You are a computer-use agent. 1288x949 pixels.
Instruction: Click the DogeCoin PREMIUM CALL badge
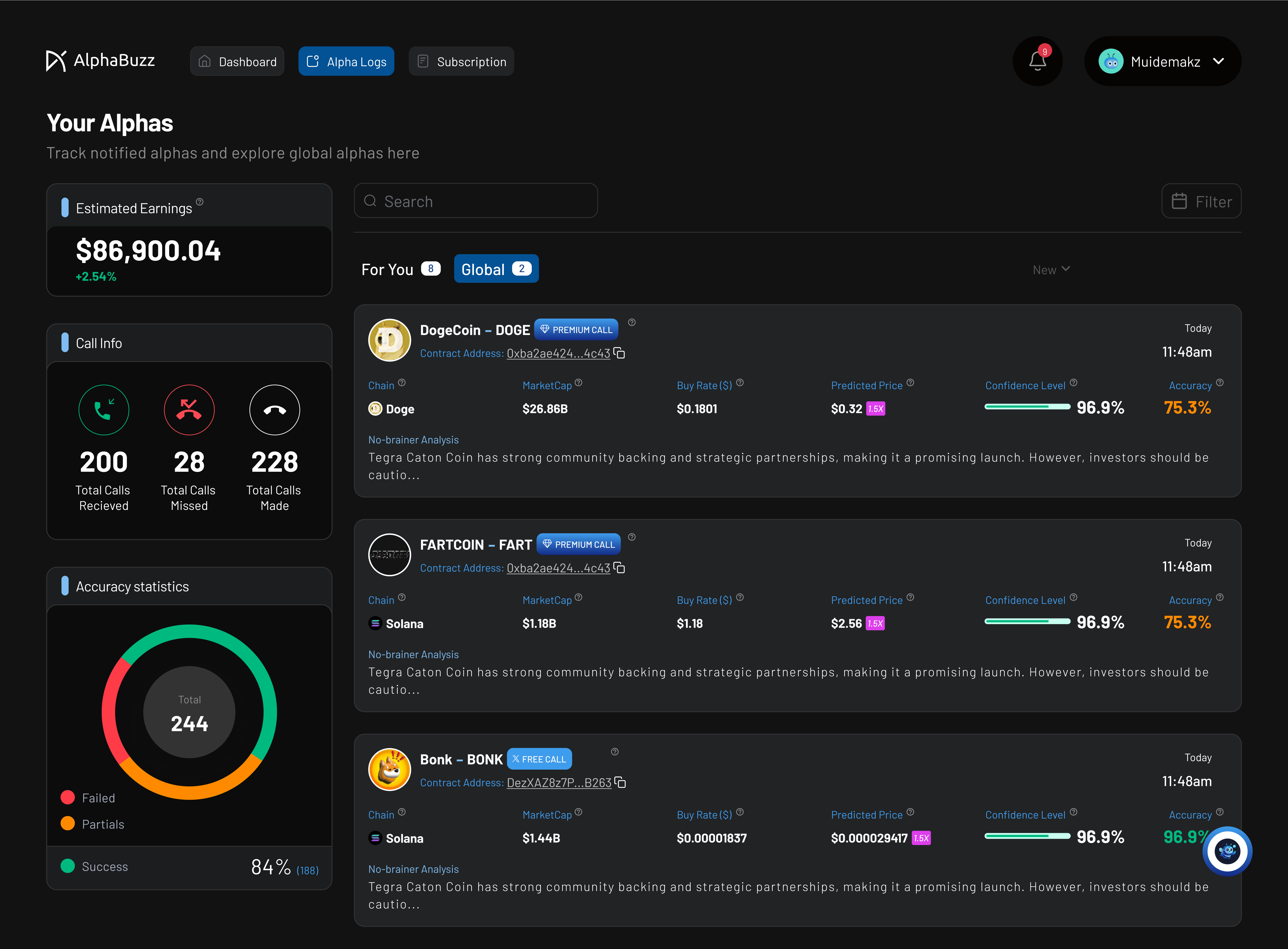pos(576,329)
